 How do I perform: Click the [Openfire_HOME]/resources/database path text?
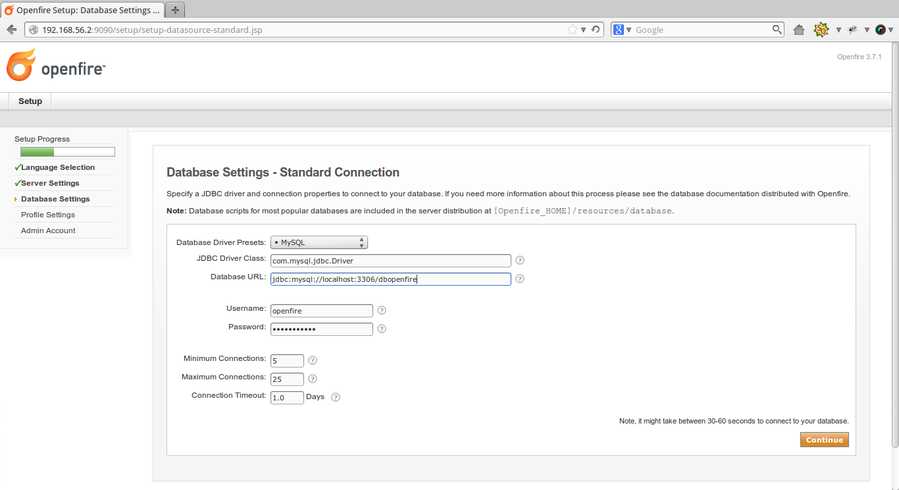tap(583, 211)
